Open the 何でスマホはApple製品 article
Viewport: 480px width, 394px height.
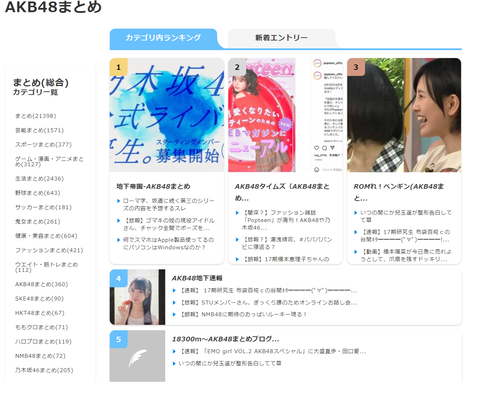point(168,243)
